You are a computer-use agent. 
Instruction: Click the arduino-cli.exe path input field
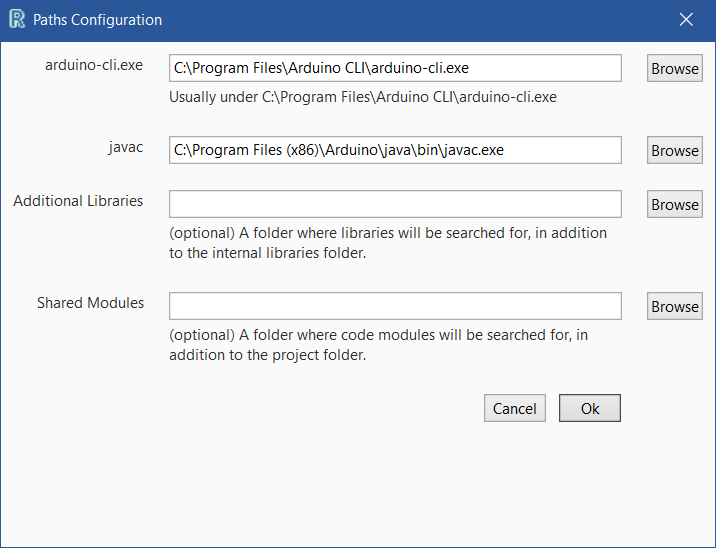(x=395, y=68)
